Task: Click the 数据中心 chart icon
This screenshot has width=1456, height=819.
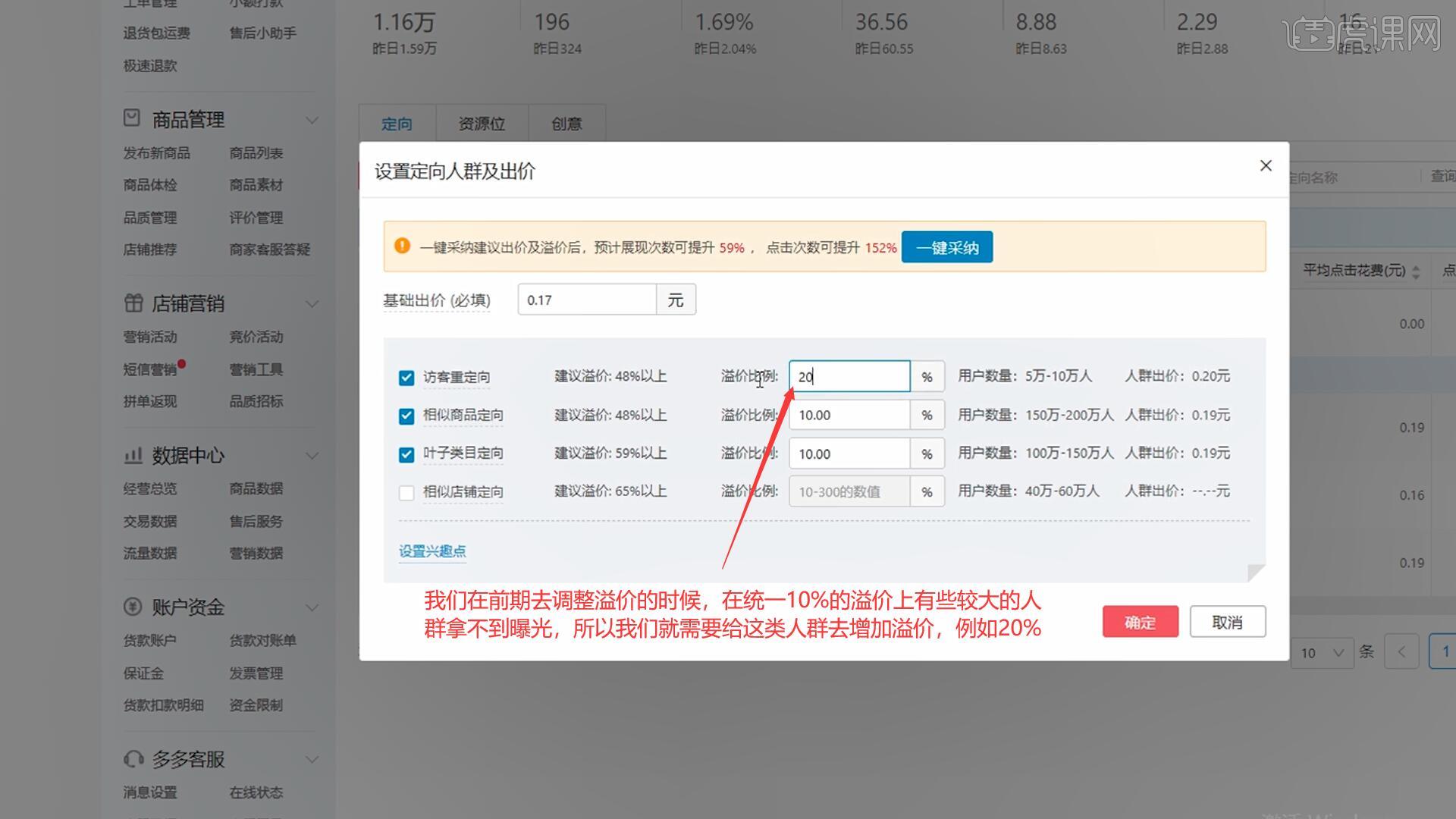Action: click(x=133, y=455)
